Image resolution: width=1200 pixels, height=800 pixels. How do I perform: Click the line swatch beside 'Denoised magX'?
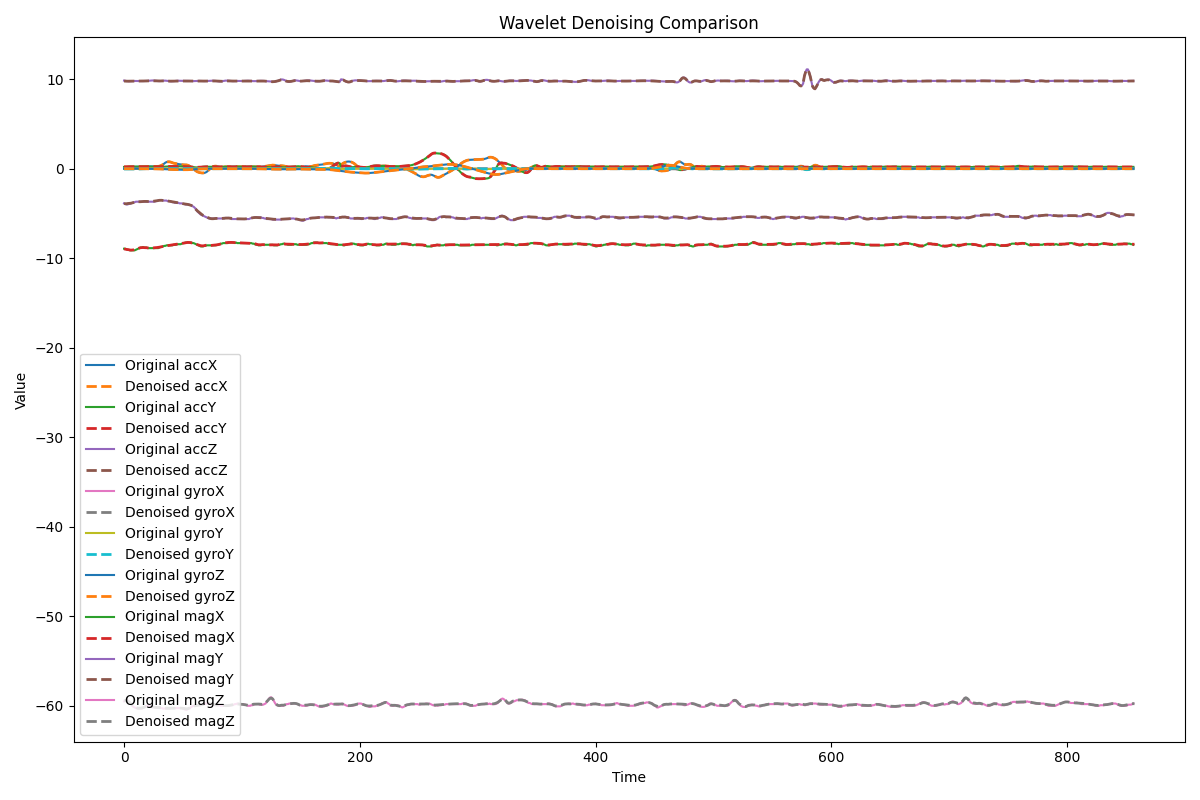100,638
